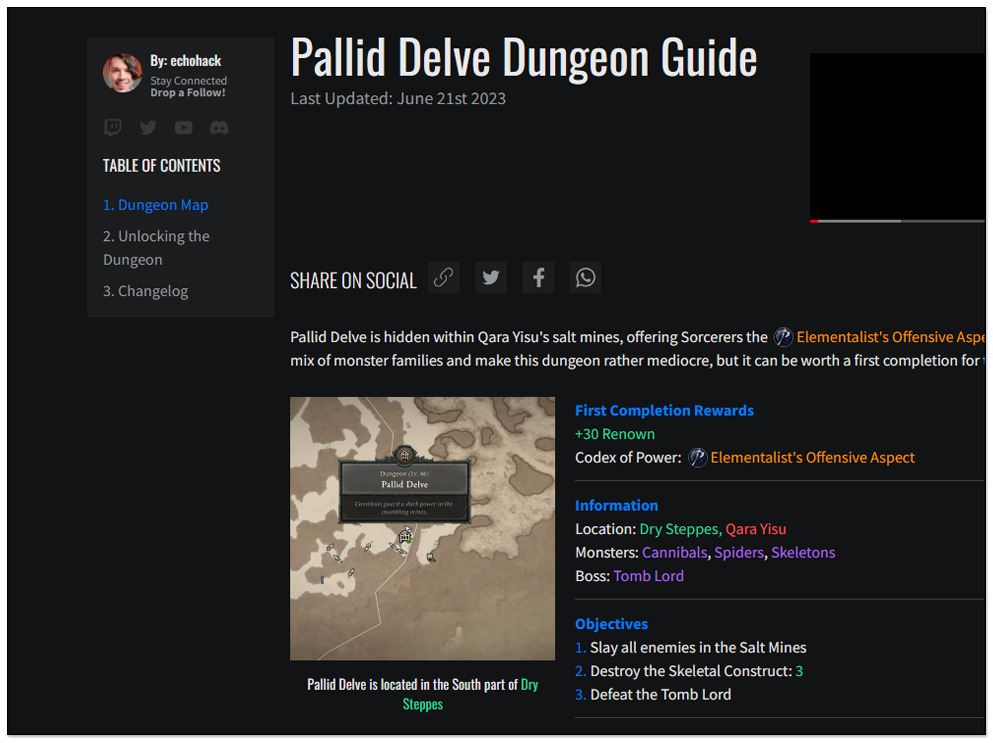Click the video player panel

[x=897, y=136]
